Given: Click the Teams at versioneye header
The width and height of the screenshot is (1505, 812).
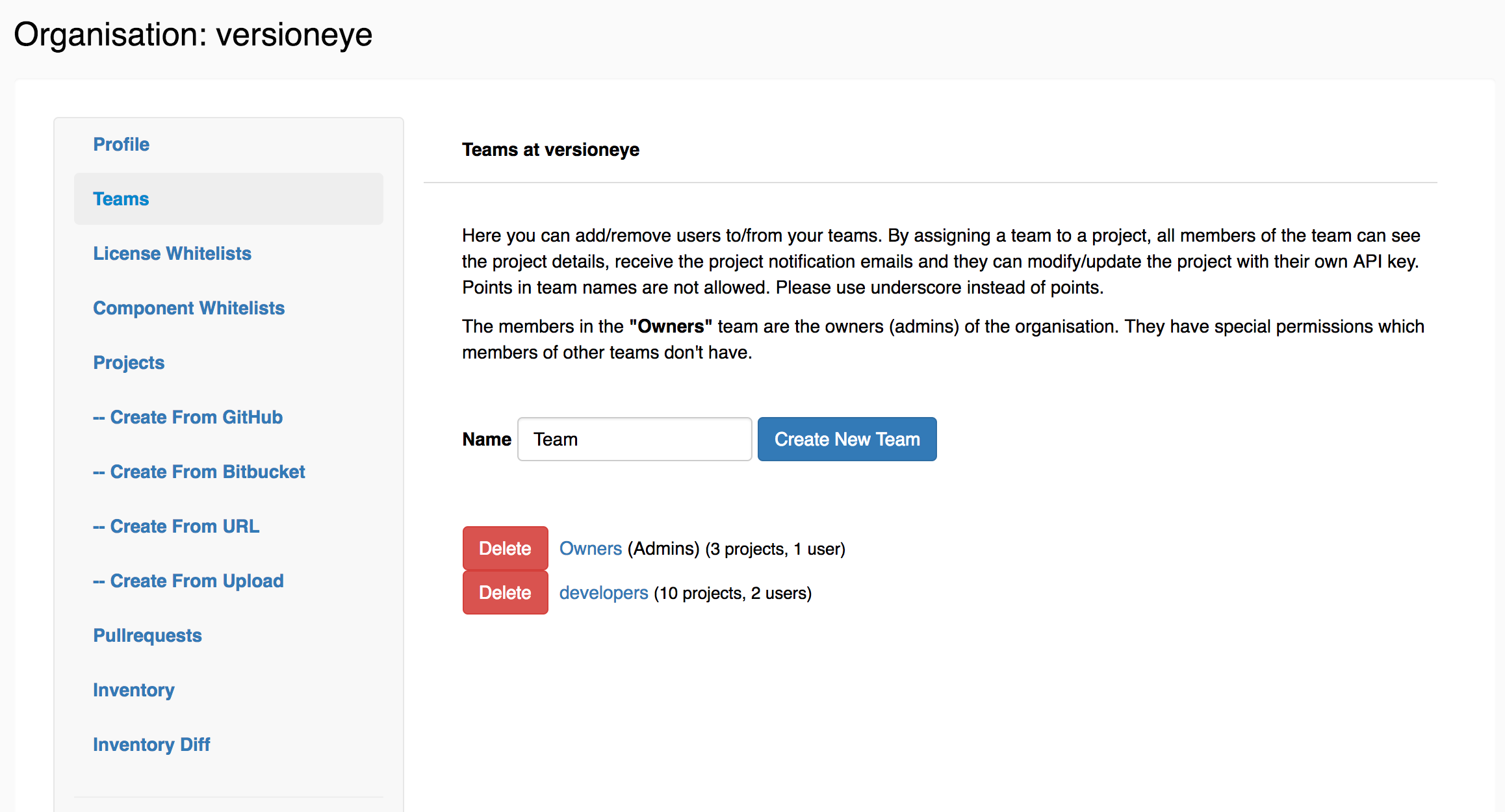Looking at the screenshot, I should tap(550, 149).
